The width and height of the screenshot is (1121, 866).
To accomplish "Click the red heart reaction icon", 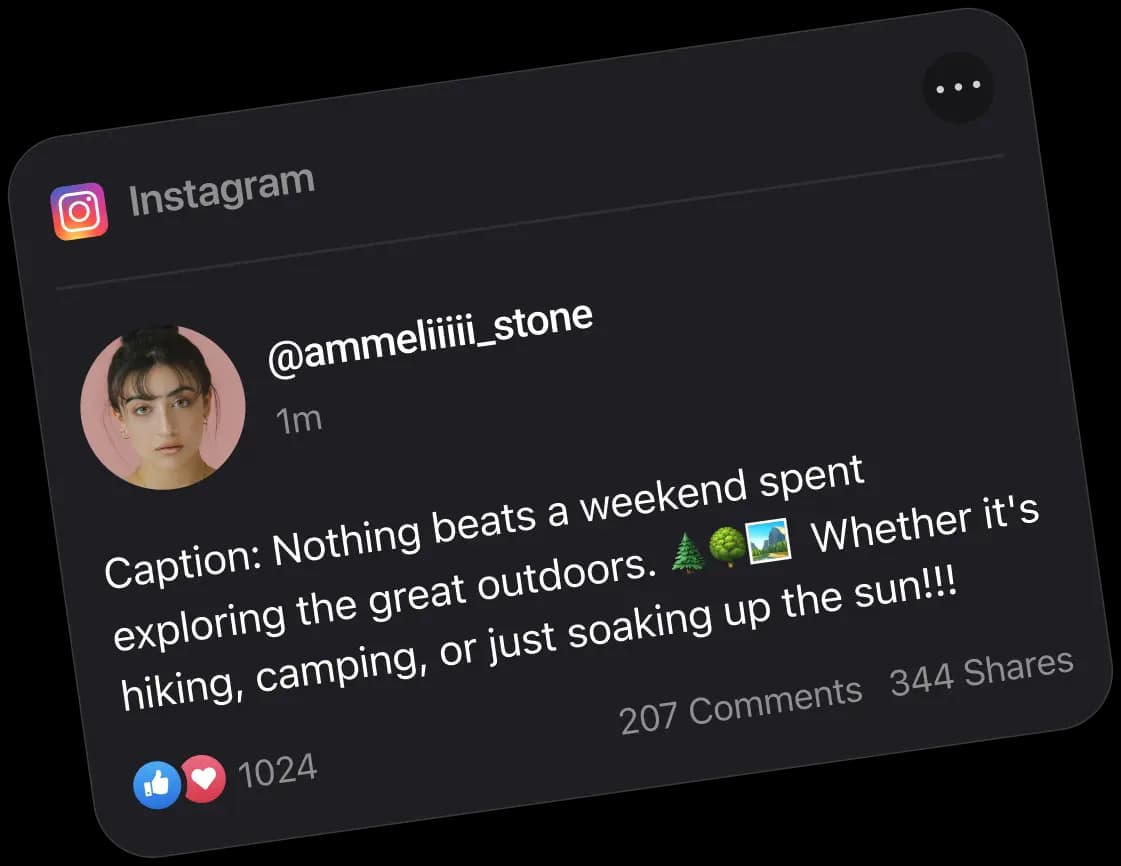I will (x=204, y=778).
